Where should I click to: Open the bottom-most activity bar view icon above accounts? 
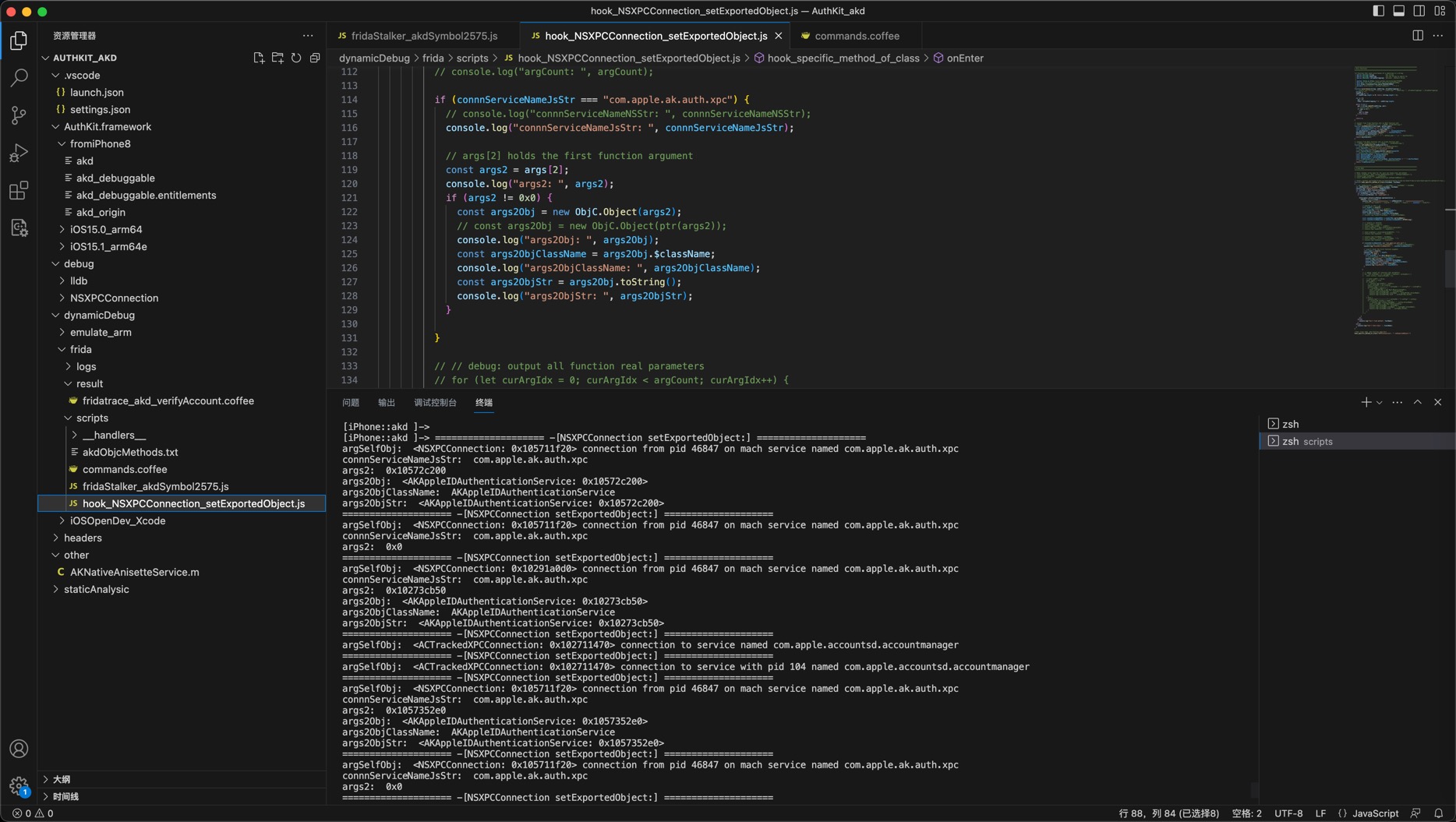(19, 228)
